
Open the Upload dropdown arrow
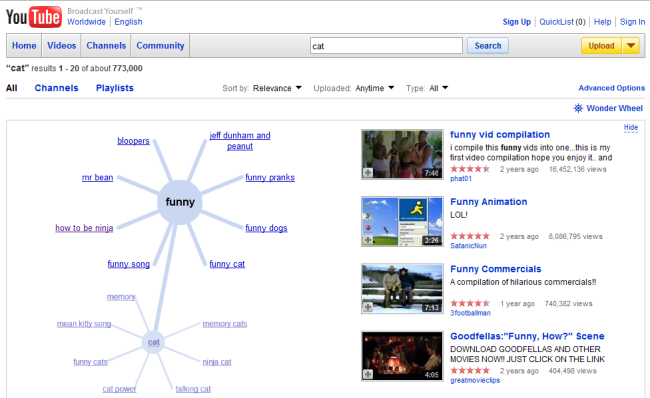(631, 46)
